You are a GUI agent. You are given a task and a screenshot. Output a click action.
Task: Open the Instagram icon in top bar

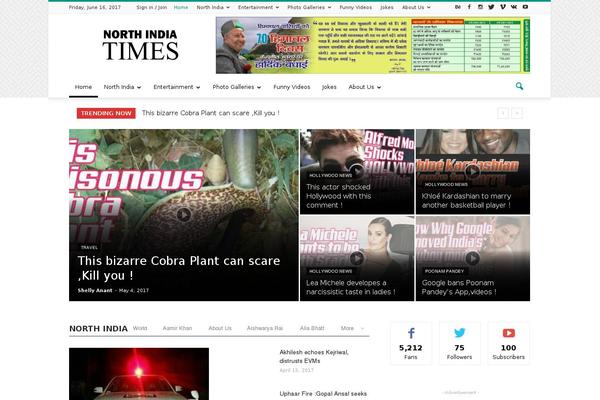coord(480,7)
